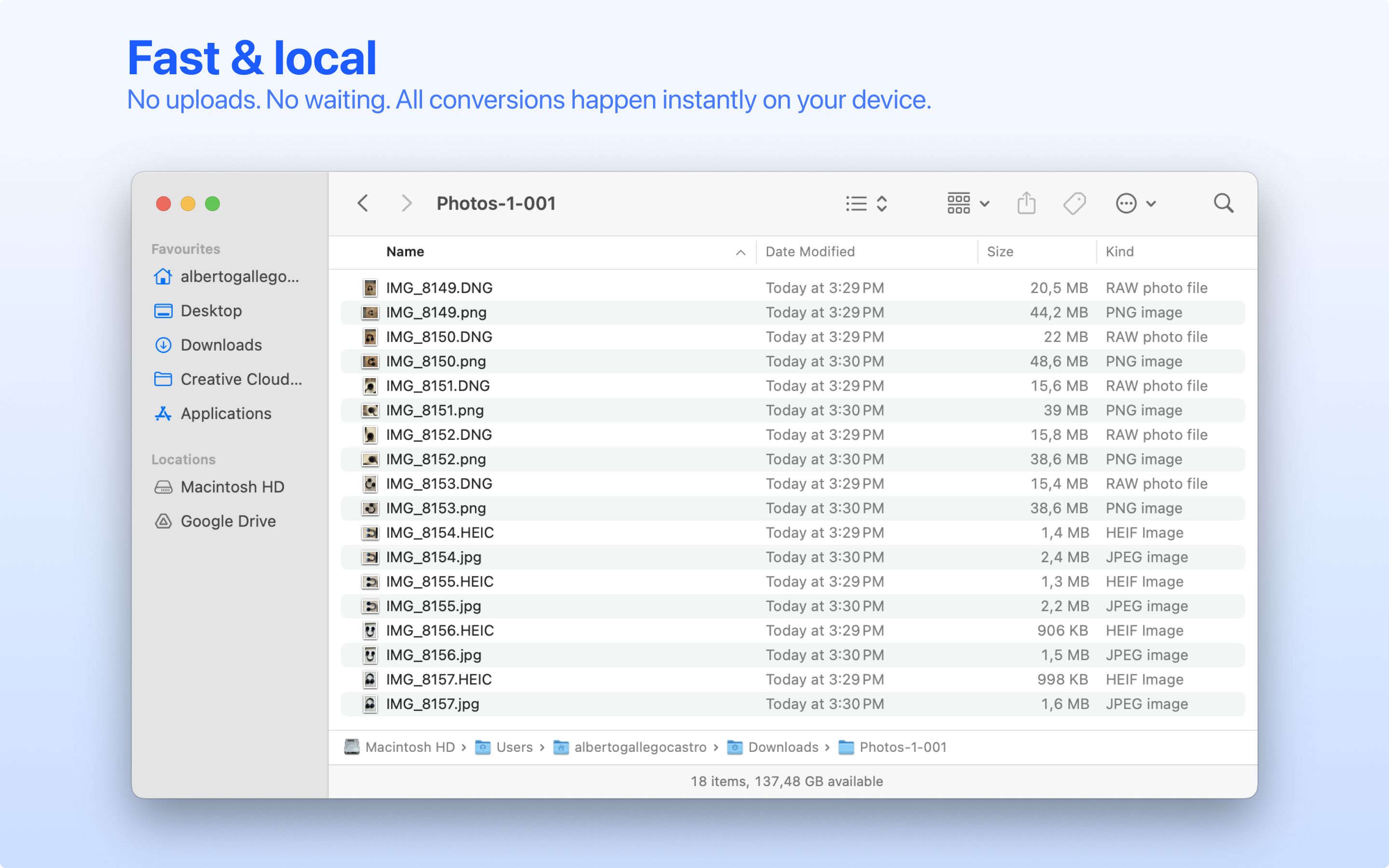Sort by the Size column header

tap(1000, 251)
